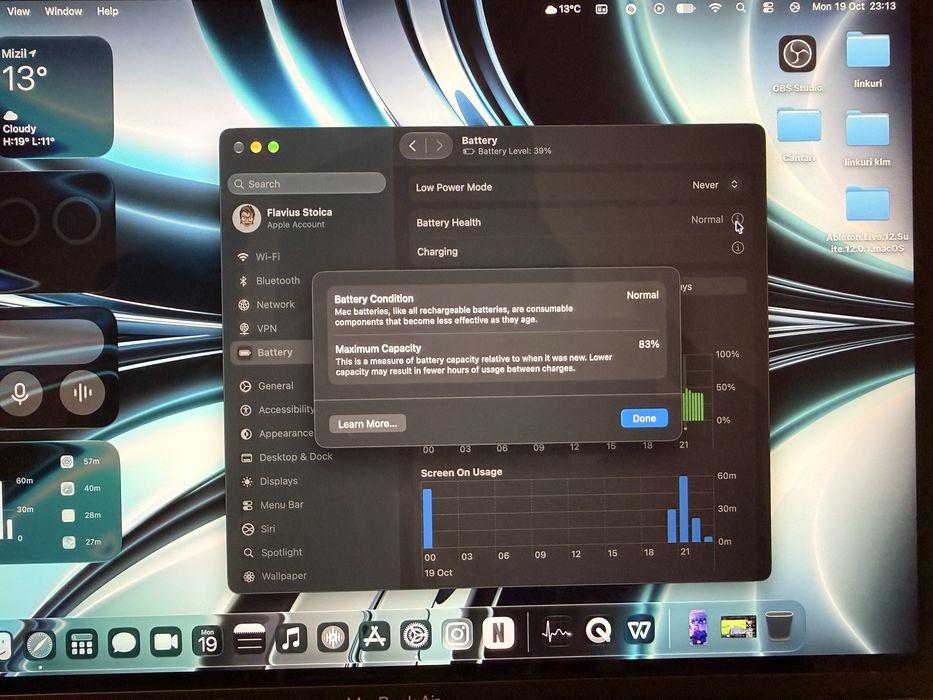The image size is (933, 700).
Task: Click date and time Mon 19 Oct 23:13
Action: click(853, 7)
